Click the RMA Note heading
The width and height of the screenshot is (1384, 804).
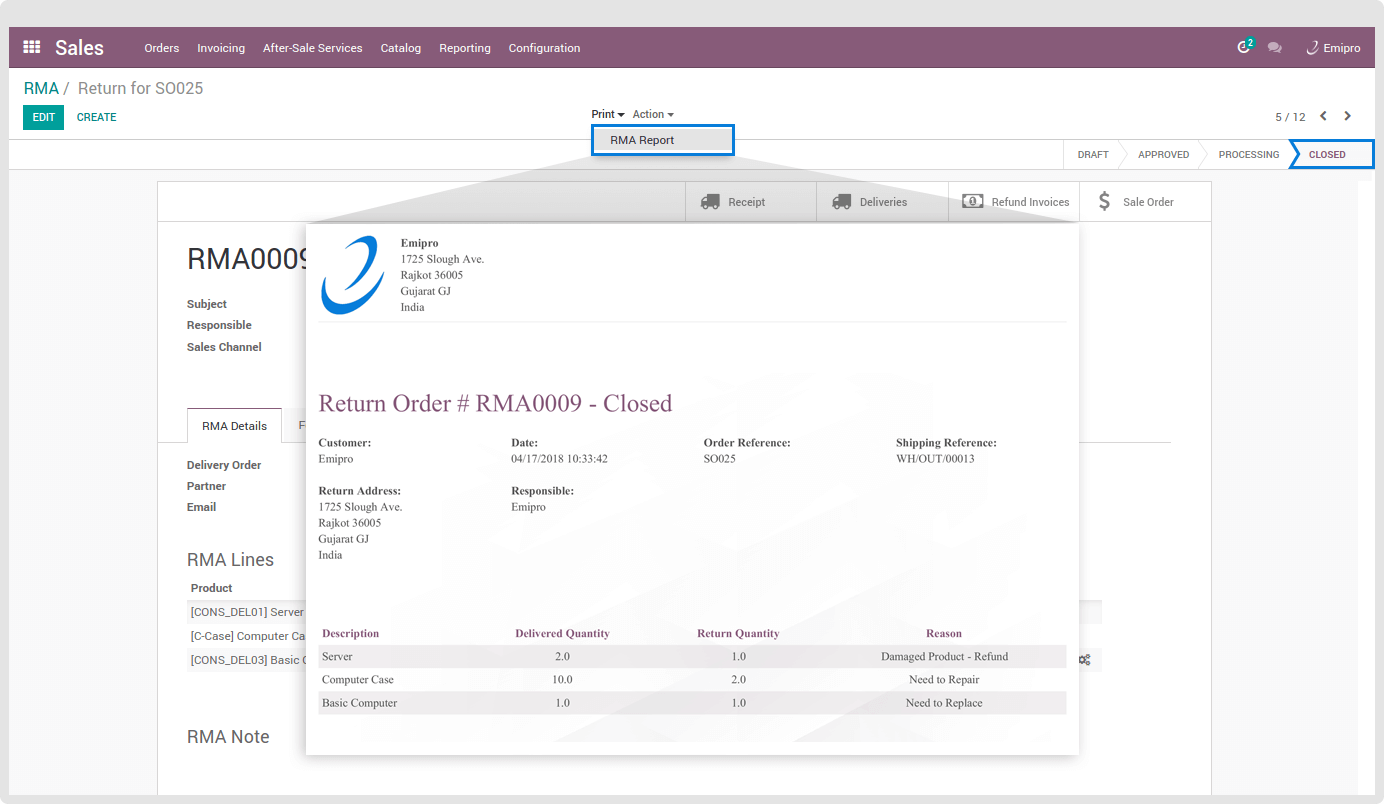pos(228,737)
